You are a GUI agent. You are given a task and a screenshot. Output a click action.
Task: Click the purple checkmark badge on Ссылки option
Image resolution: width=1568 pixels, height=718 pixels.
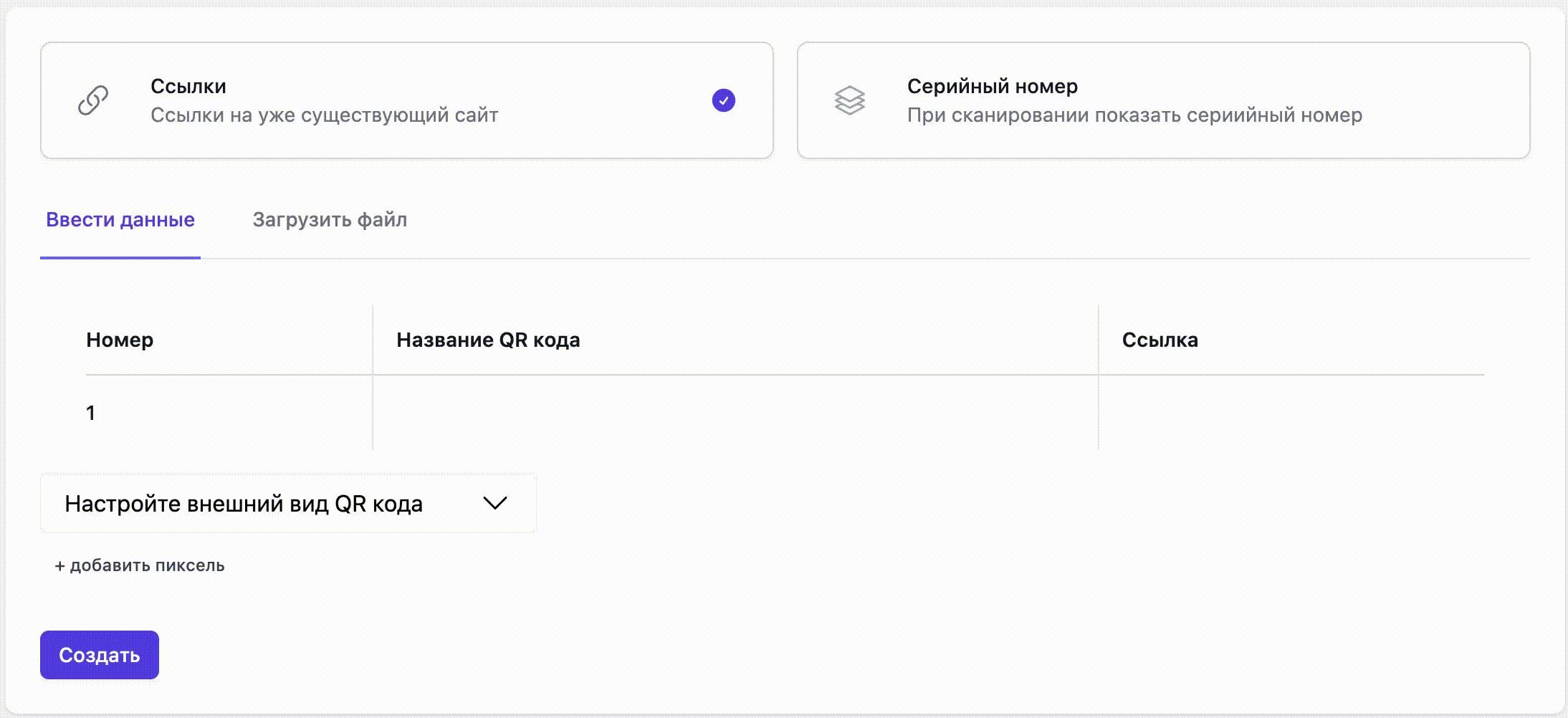tap(724, 100)
